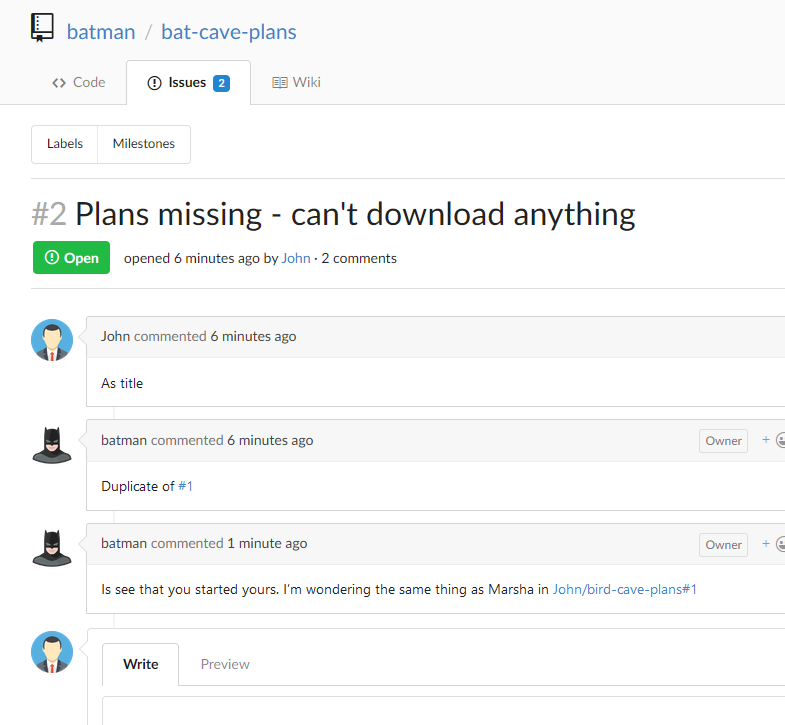Click the repository book icon

42,28
